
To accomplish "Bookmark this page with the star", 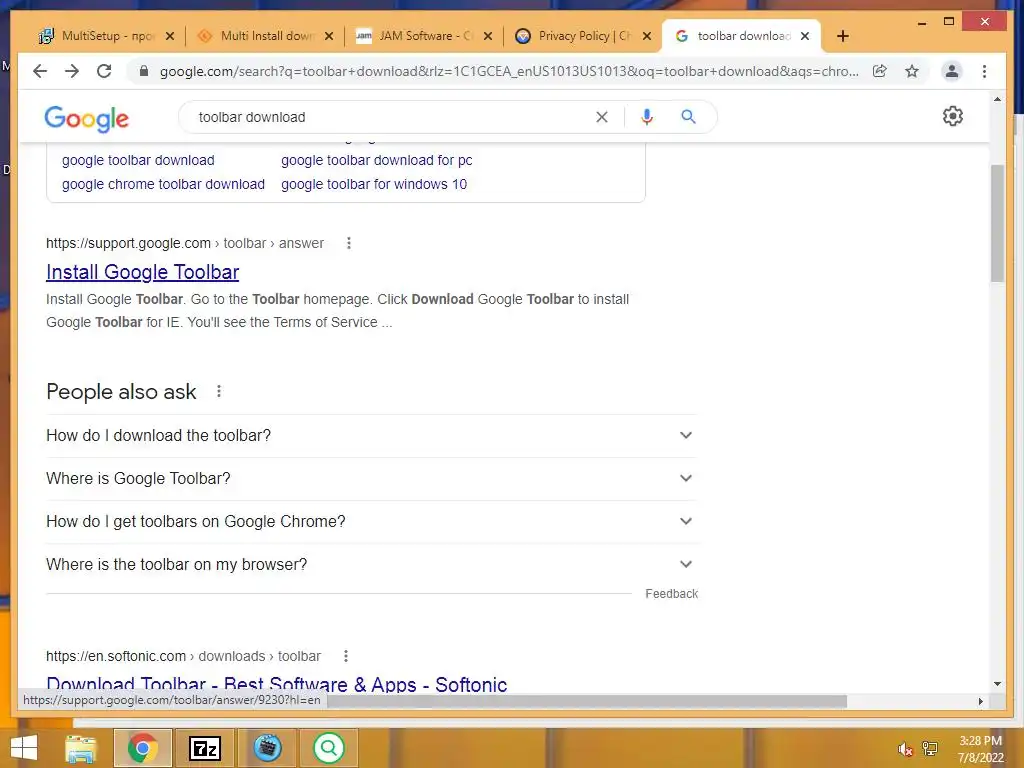I will point(912,71).
